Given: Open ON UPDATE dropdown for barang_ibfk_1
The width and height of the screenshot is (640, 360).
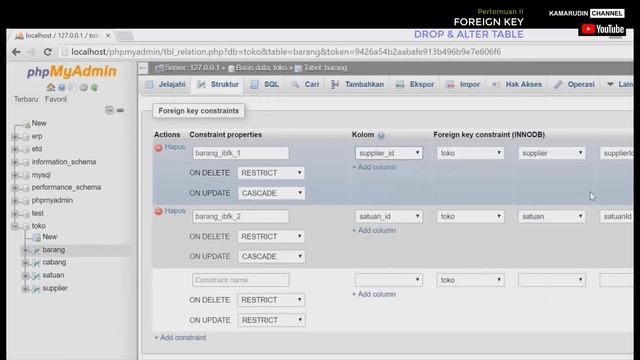Looking at the screenshot, I should tap(271, 193).
